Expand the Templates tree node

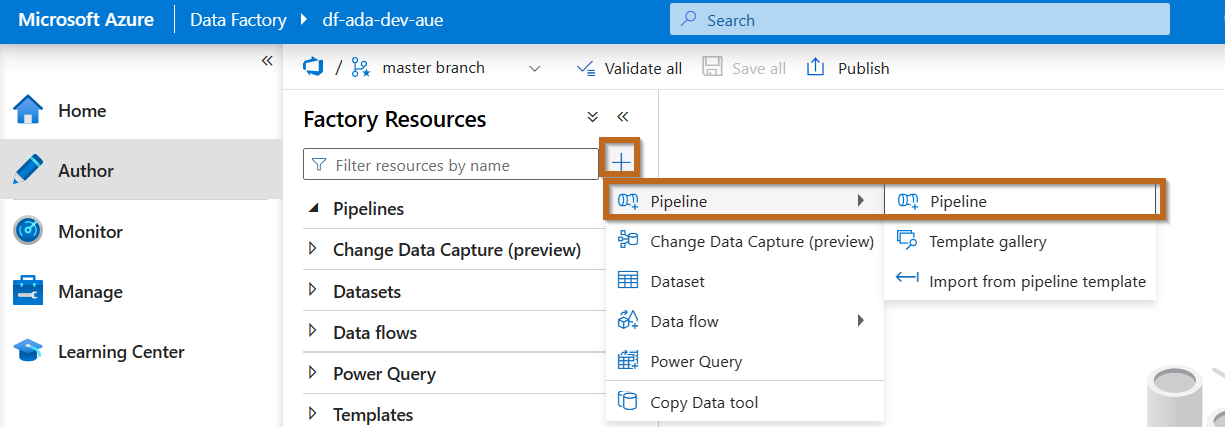[x=313, y=413]
